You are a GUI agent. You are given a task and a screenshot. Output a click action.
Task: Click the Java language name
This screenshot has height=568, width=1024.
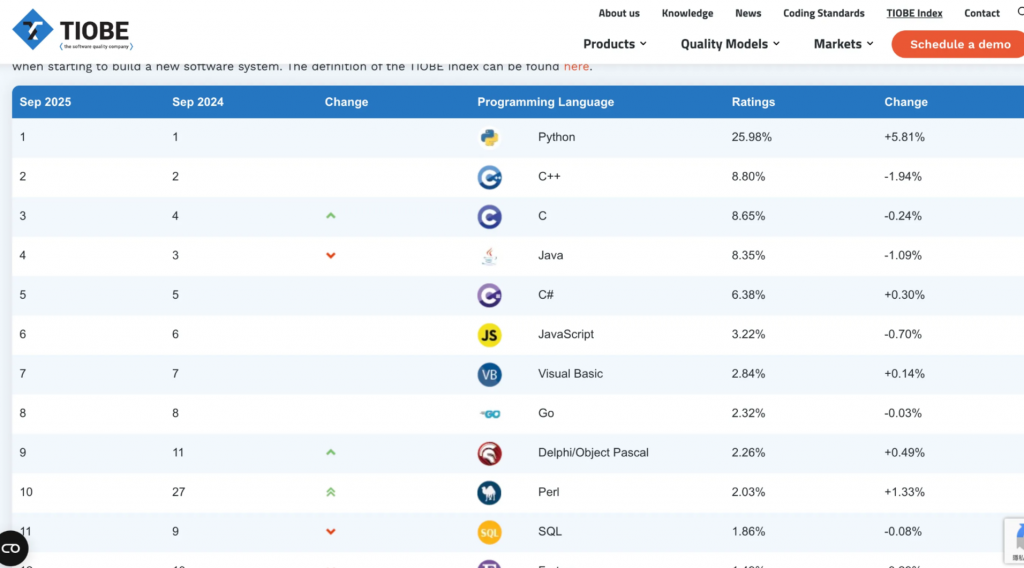pos(551,255)
